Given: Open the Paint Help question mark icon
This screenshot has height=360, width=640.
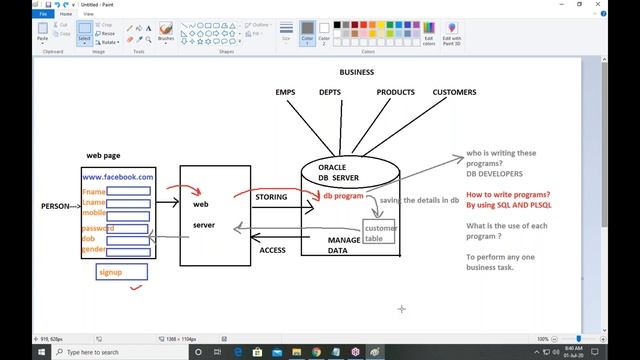Looking at the screenshot, I should click(x=603, y=14).
